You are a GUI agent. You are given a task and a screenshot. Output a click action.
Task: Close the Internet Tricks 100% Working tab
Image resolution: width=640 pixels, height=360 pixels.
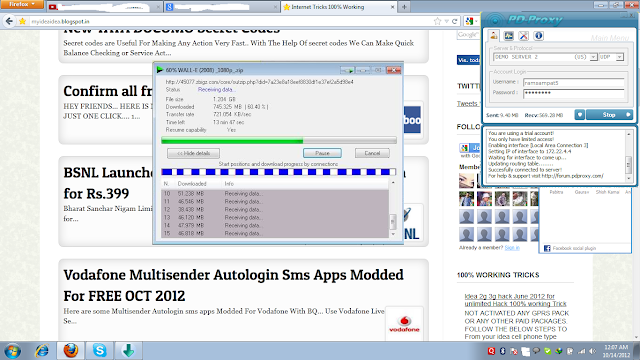[392, 7]
